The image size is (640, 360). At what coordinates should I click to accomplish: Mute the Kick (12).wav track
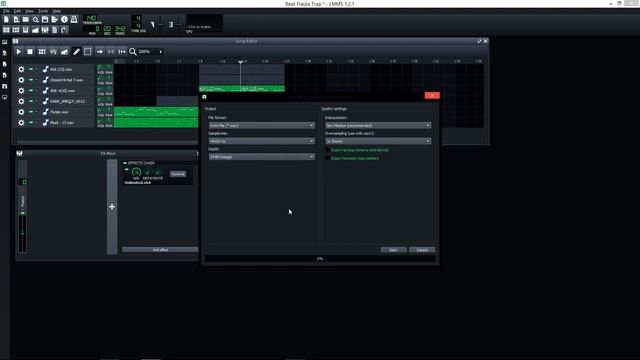[x=31, y=69]
